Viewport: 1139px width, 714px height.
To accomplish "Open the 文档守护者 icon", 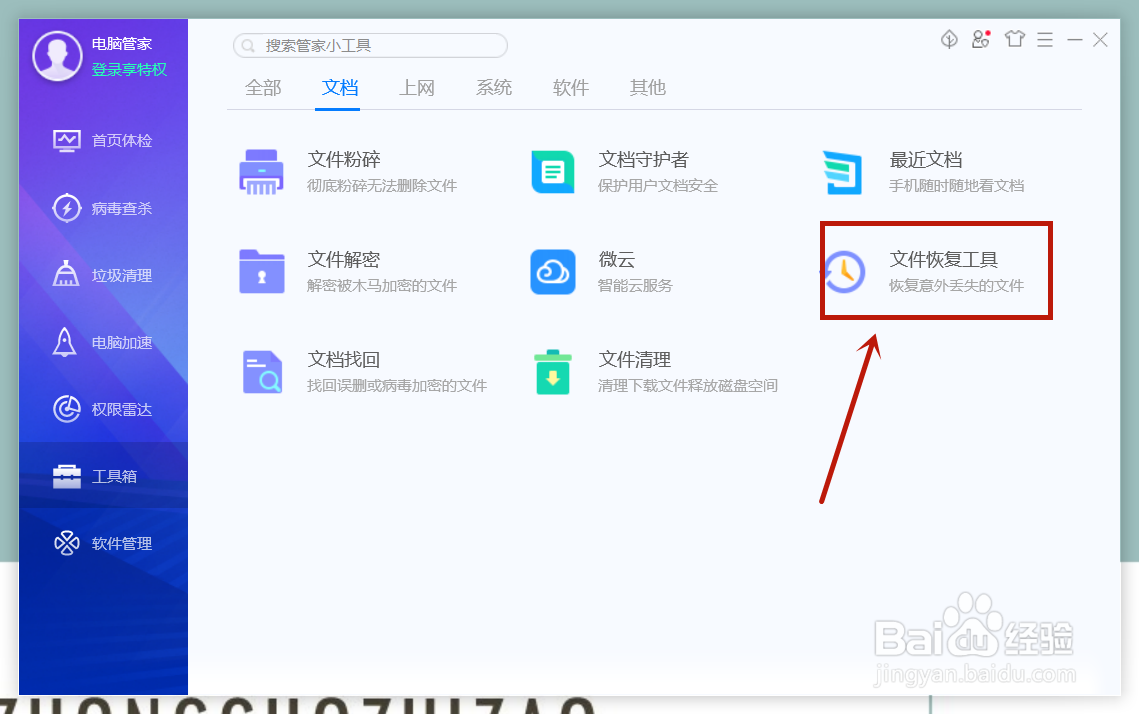I will pos(553,172).
